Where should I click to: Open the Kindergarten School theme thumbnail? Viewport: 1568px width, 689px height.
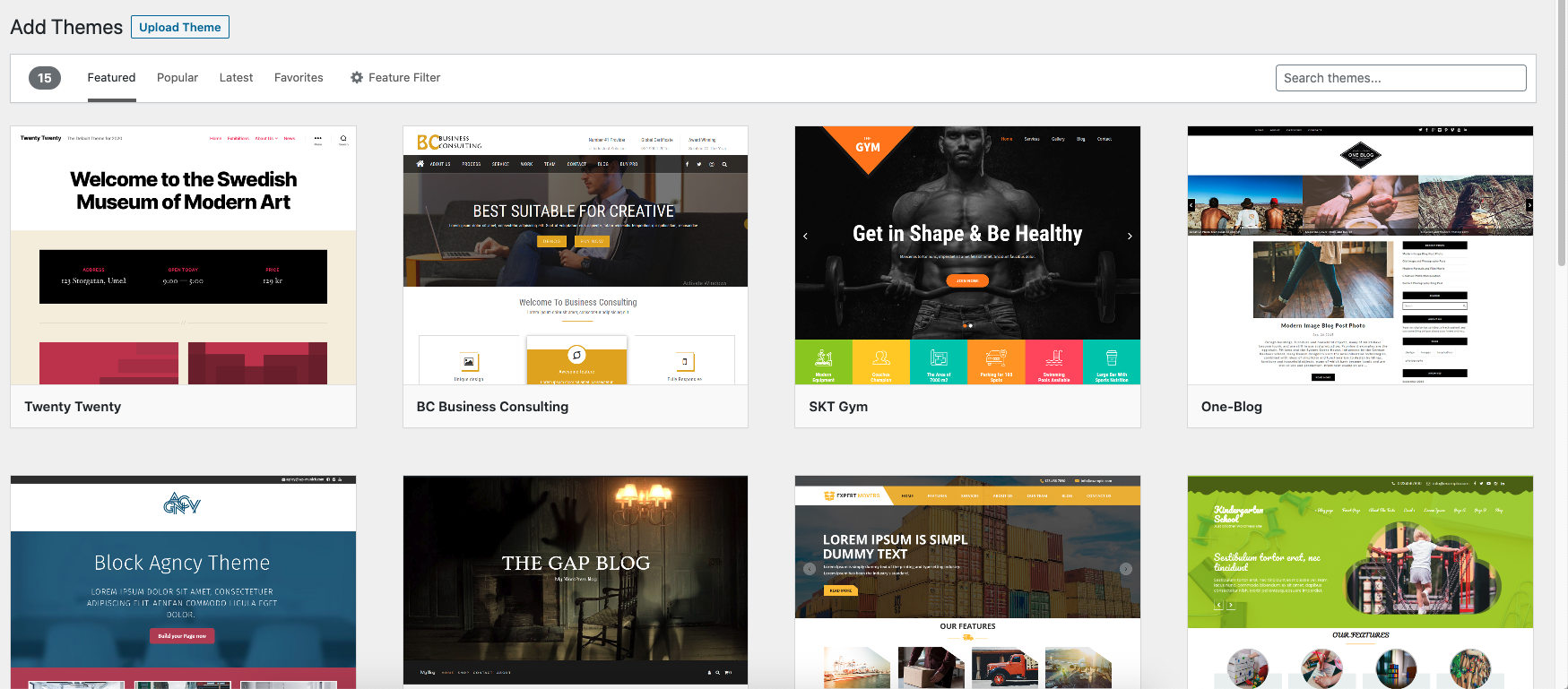(x=1360, y=582)
